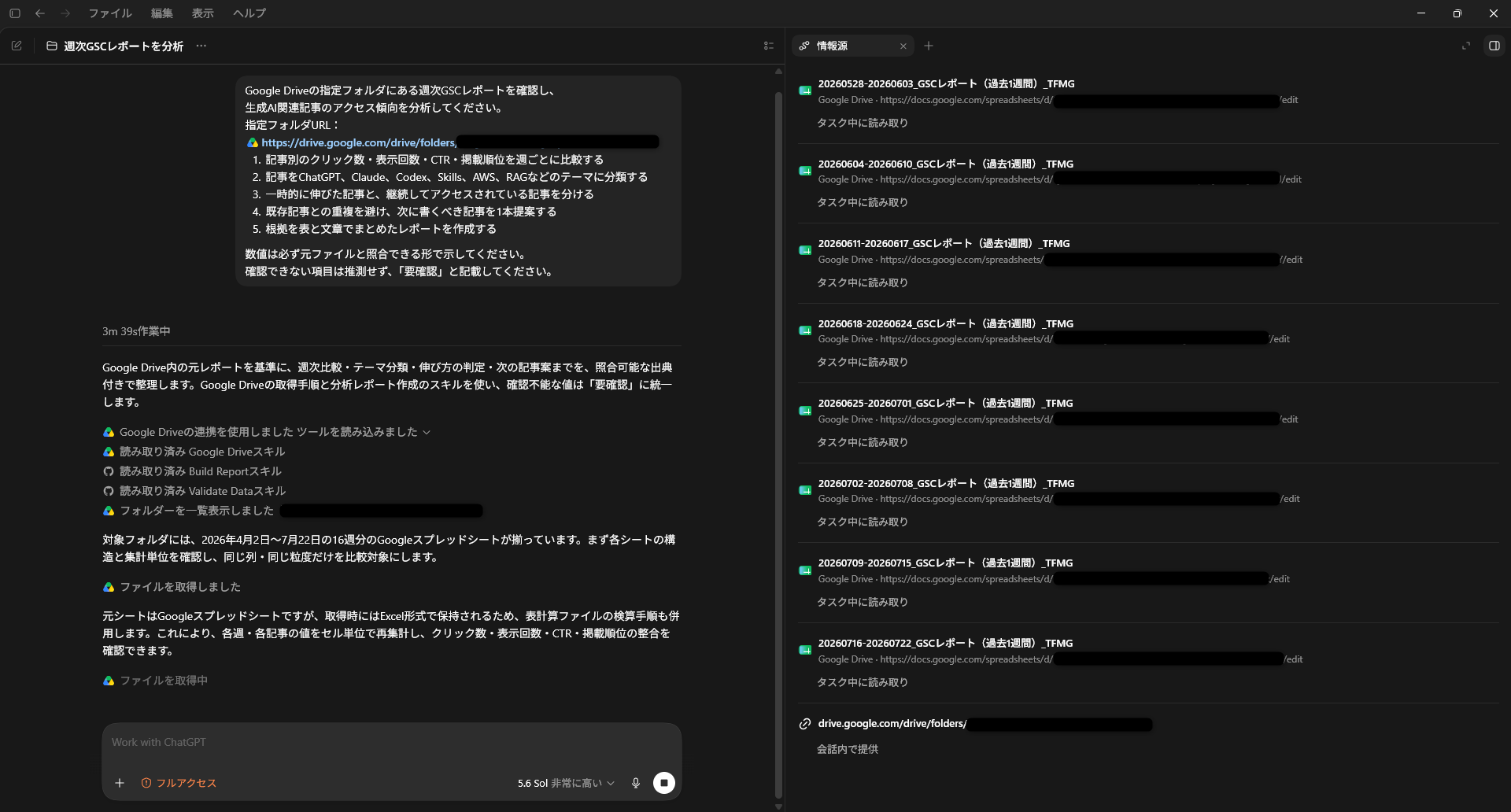Click scrollbar up arrow of chat pane
This screenshot has width=1511, height=812.
pyautogui.click(x=778, y=71)
